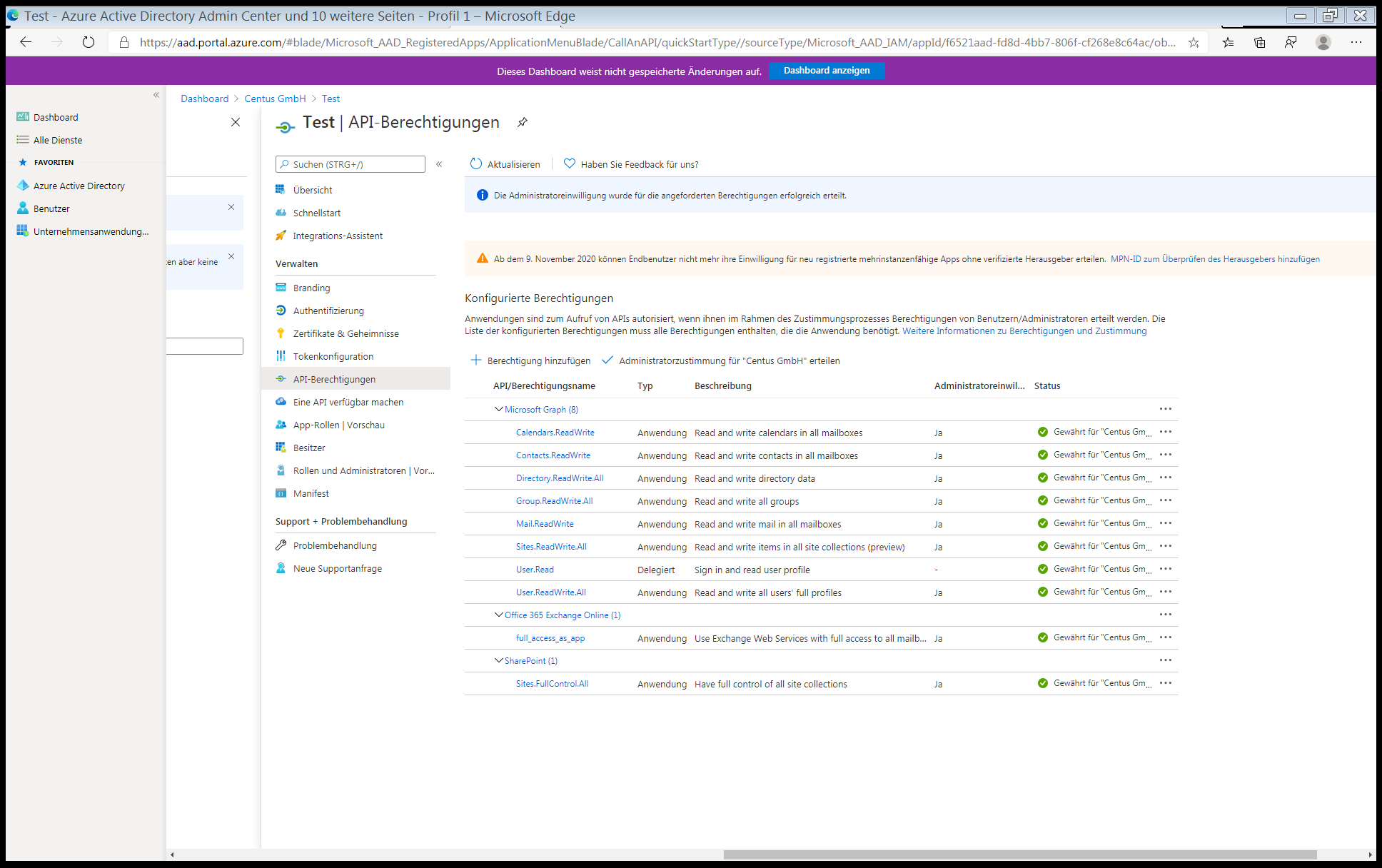Open Zertifikate & Geheimnisse menu item
The height and width of the screenshot is (868, 1382).
345,333
